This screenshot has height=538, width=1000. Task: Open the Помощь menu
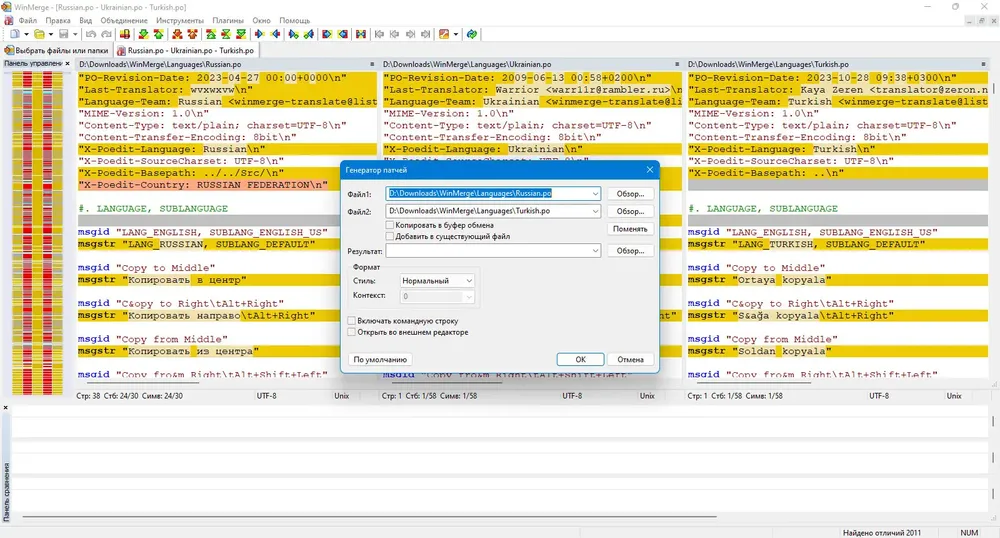295,20
